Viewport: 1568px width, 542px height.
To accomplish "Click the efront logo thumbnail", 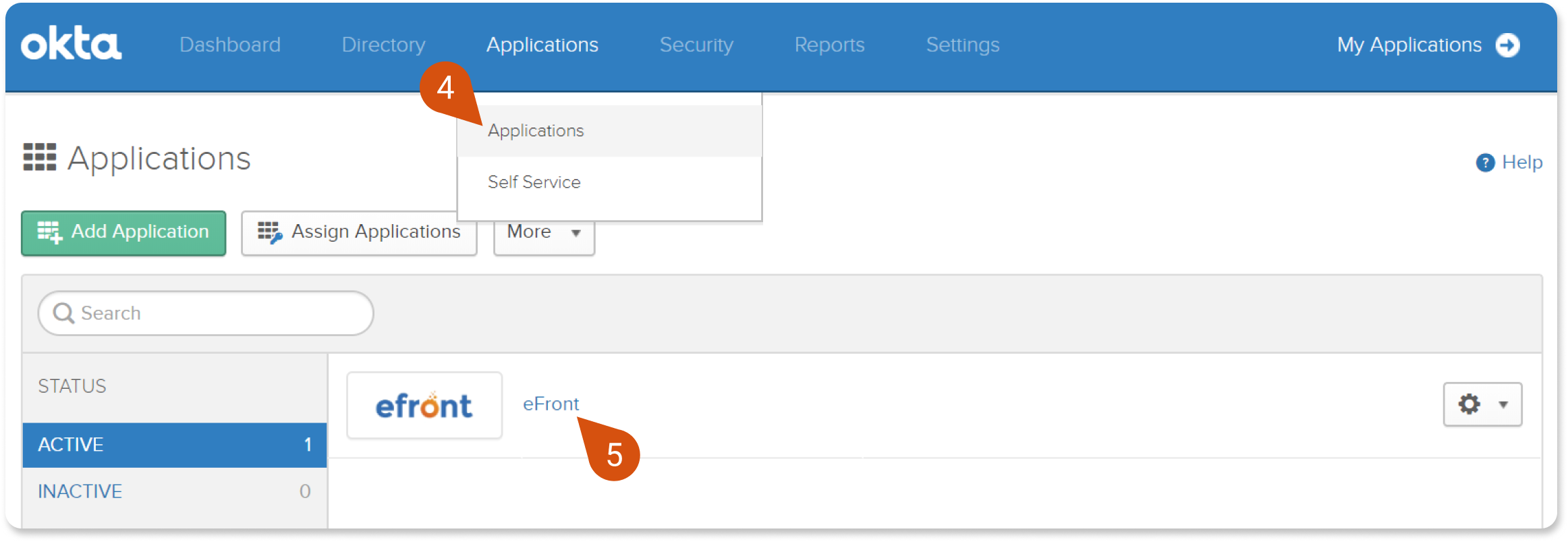I will click(424, 405).
